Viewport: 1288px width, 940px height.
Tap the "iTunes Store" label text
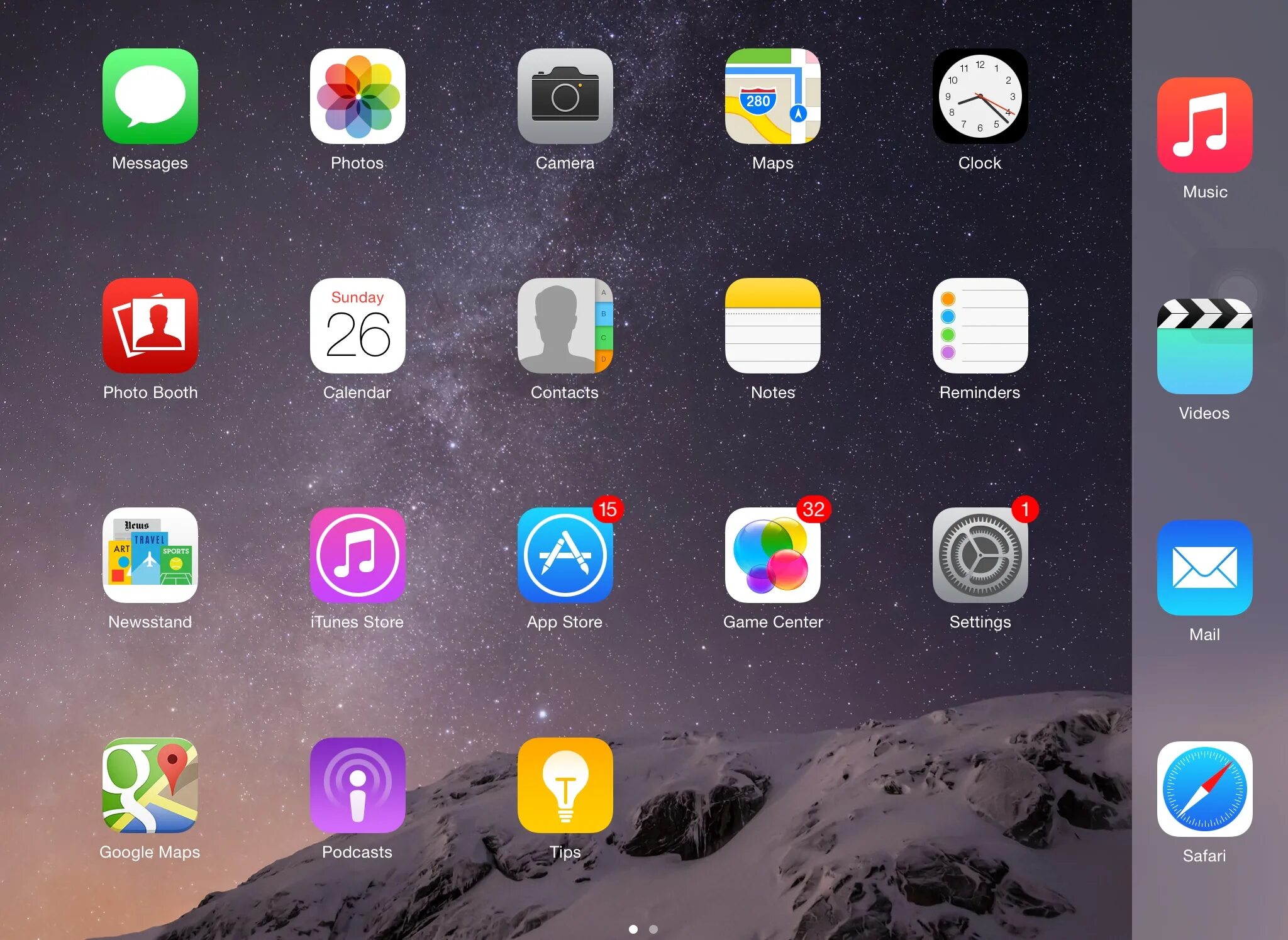point(357,622)
